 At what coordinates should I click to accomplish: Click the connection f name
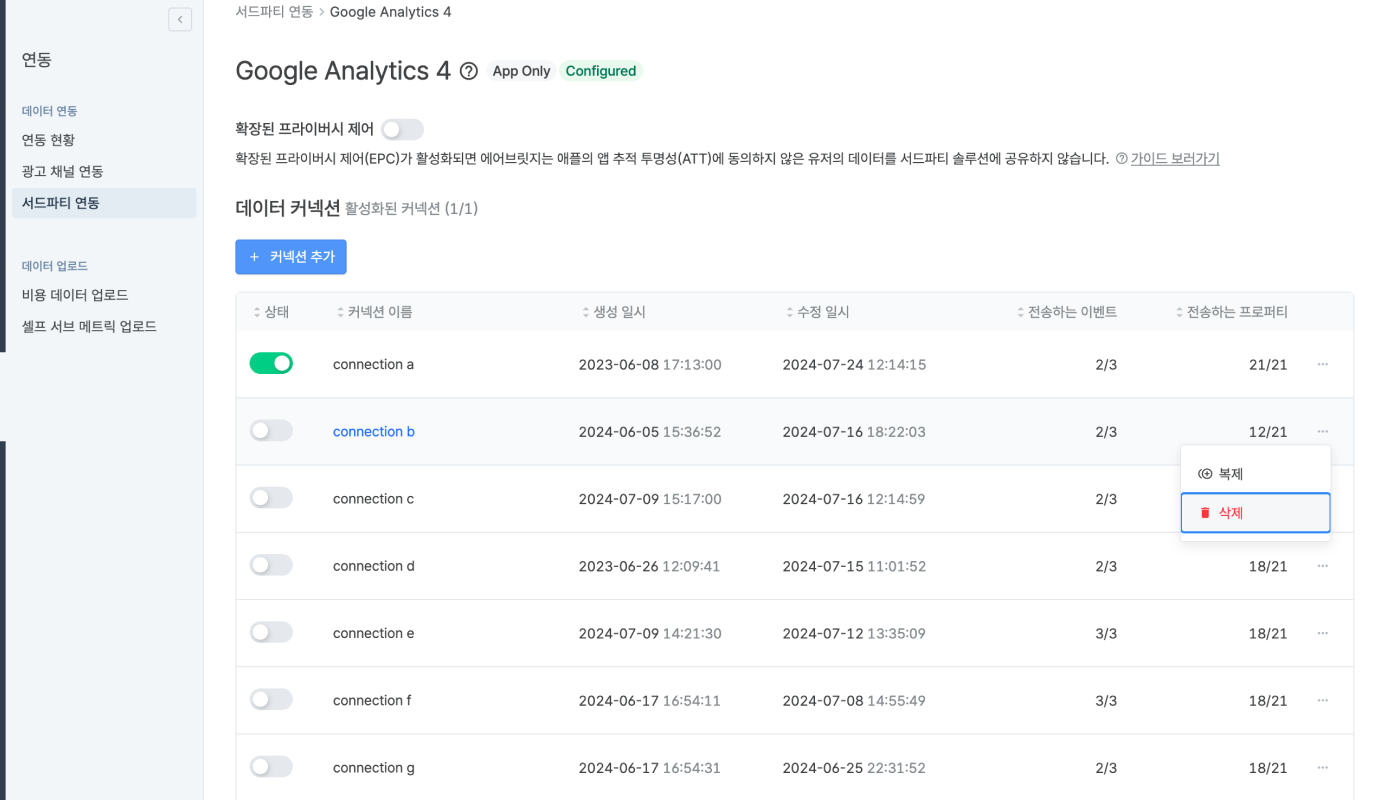tap(372, 700)
